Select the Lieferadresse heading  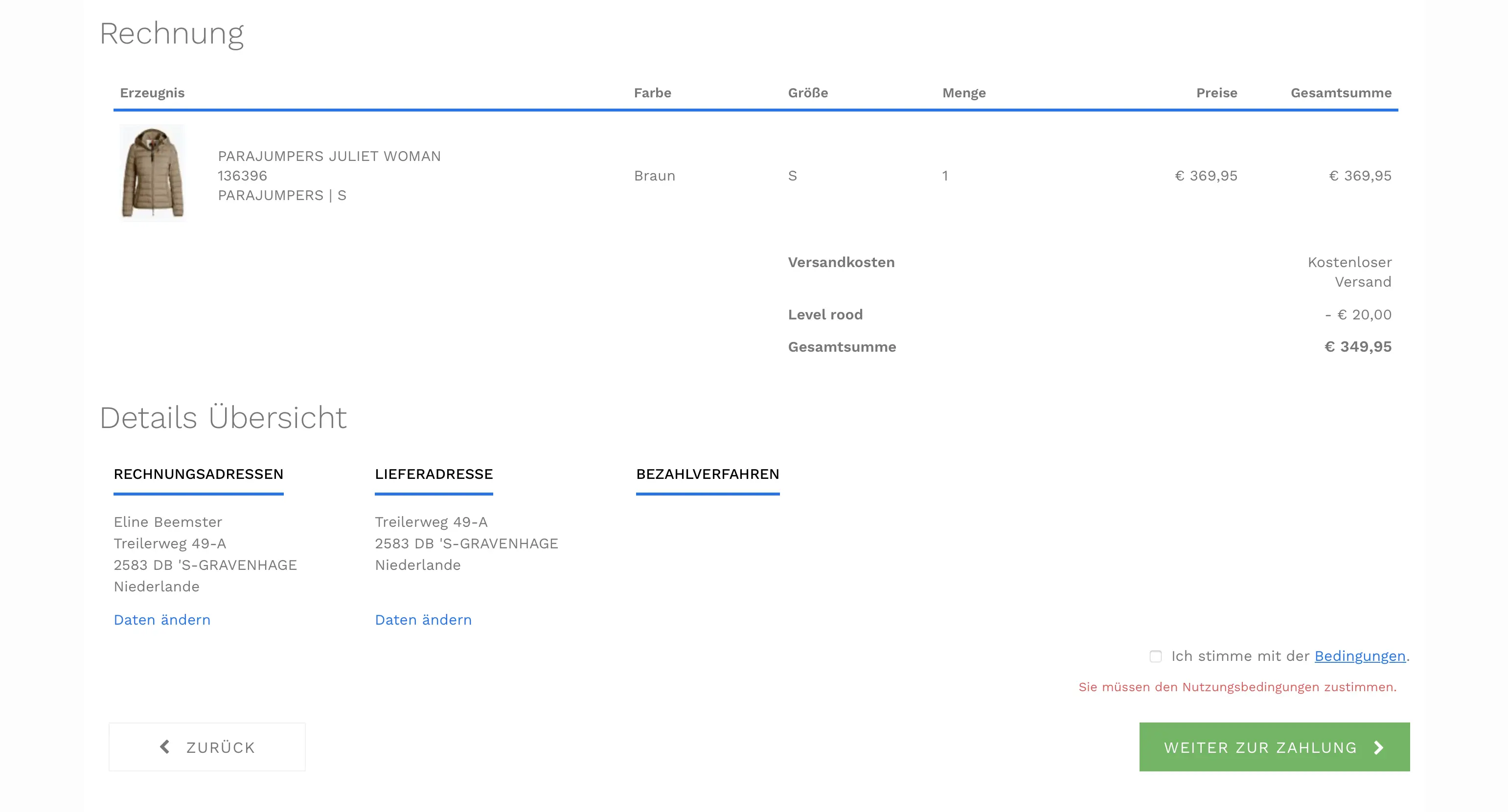point(434,474)
